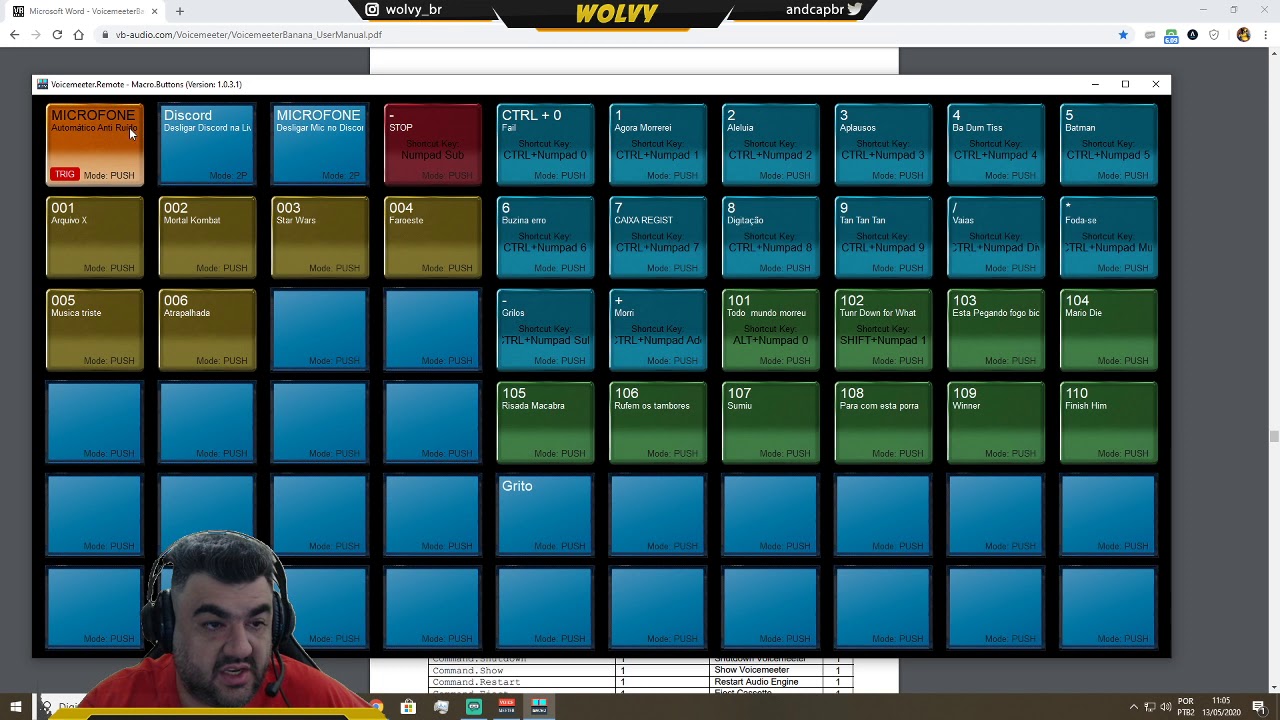Trigger the 109 Winner macro button
The image size is (1280, 720).
tap(996, 422)
